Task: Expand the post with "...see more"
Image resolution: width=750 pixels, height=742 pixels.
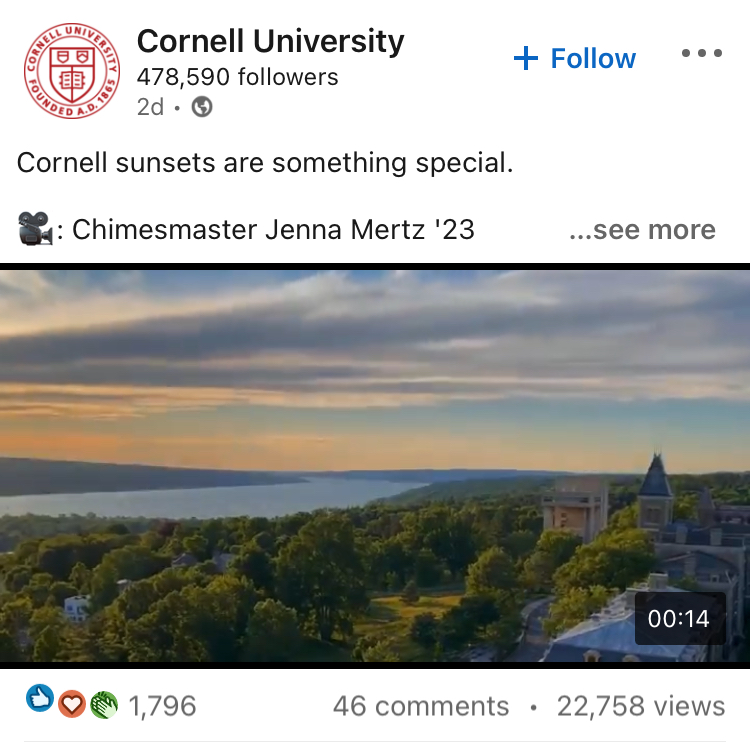Action: coord(642,230)
